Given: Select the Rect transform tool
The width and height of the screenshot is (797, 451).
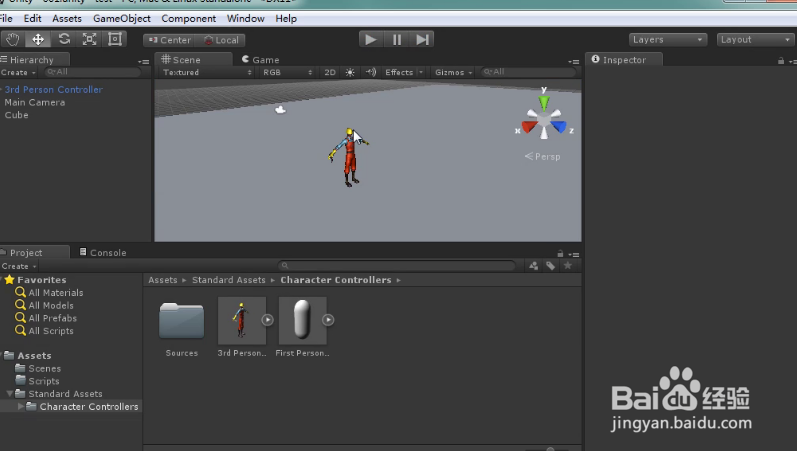Looking at the screenshot, I should click(115, 39).
